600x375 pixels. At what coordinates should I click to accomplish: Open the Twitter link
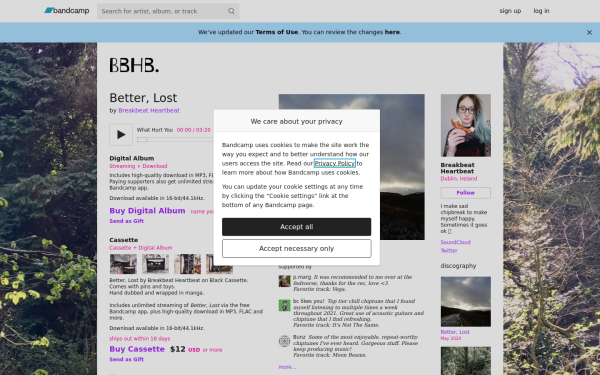449,251
